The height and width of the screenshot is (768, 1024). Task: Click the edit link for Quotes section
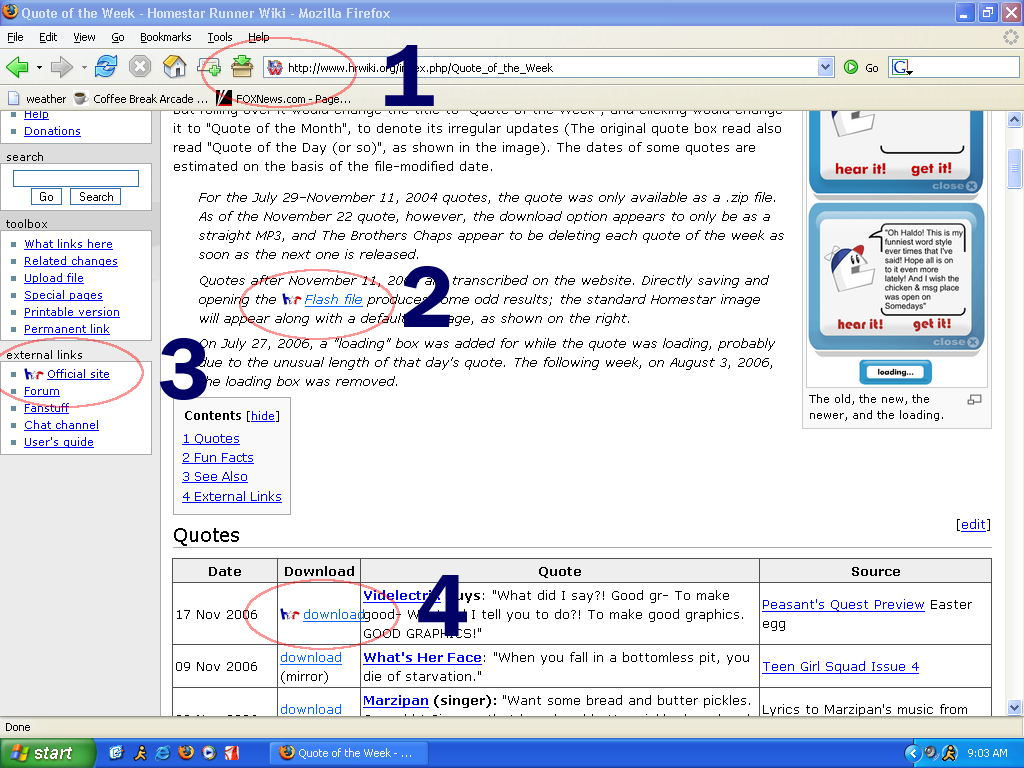(x=973, y=524)
